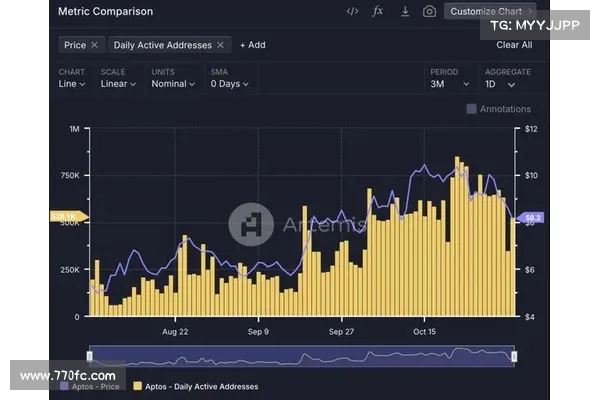
Task: Open the Period 3M dropdown
Action: 450,84
